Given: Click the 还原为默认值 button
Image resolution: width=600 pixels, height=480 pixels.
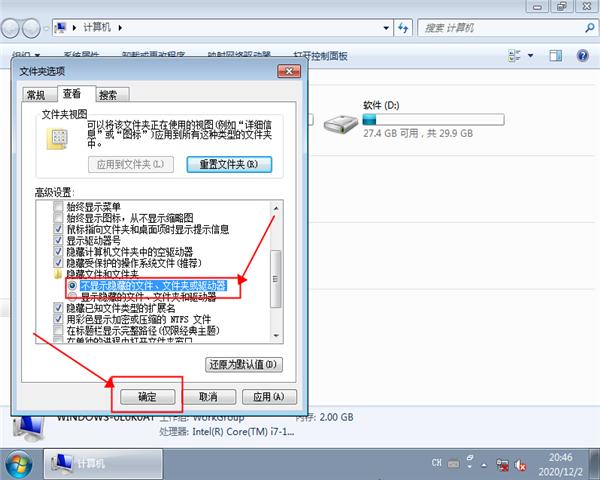Looking at the screenshot, I should coord(243,364).
